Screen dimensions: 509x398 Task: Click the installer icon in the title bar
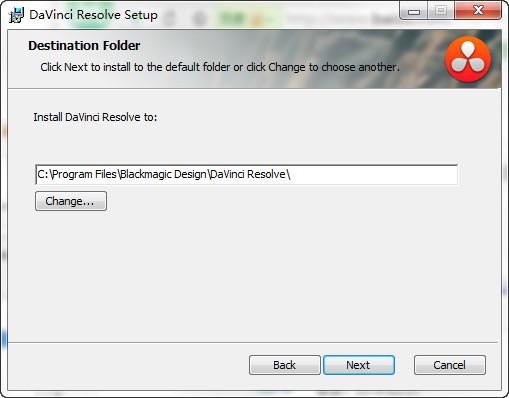tap(16, 15)
